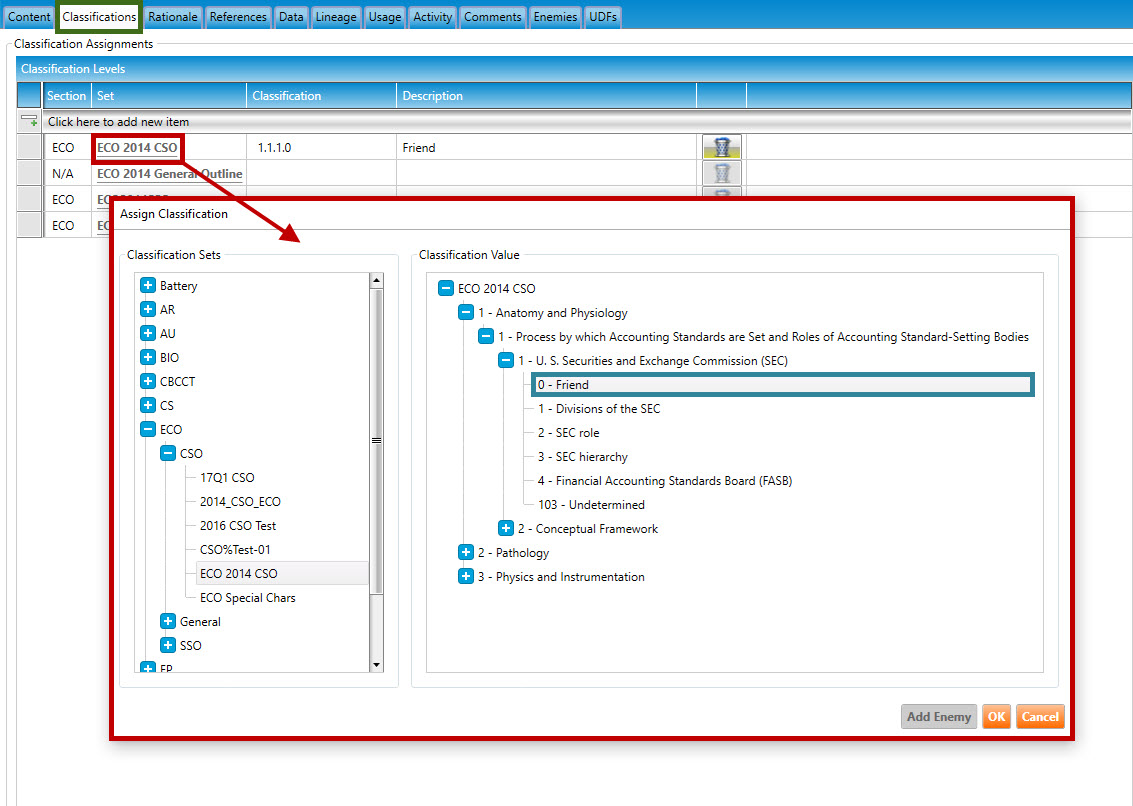
Task: Switch to the Rationale tab
Action: (x=174, y=17)
